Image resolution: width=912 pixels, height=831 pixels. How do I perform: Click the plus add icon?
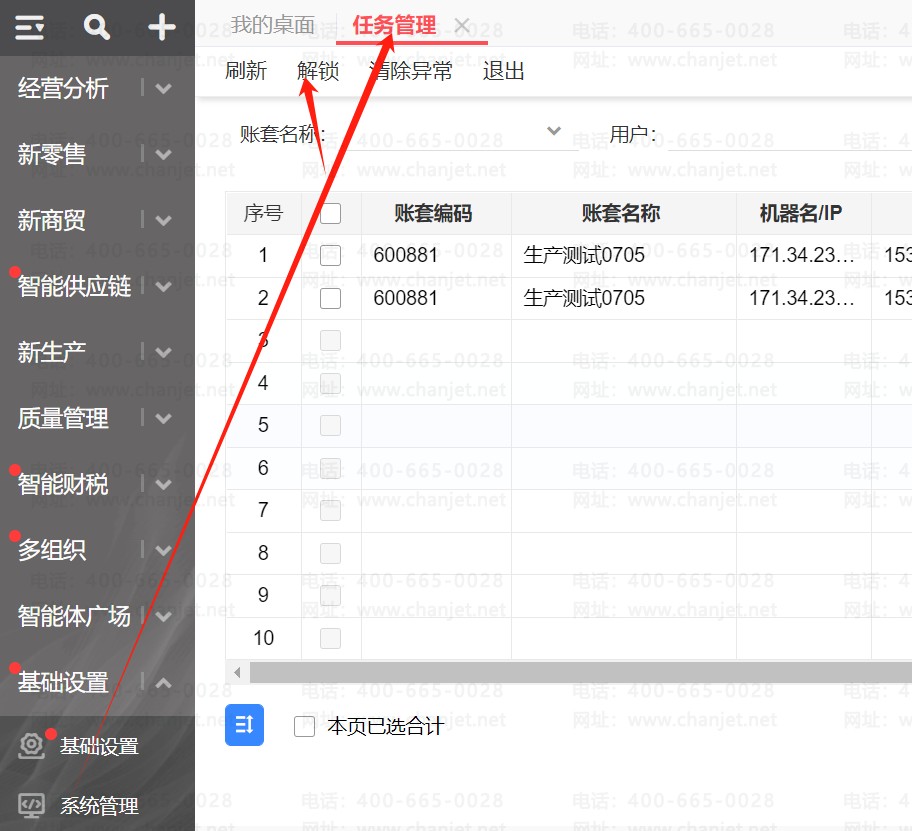pos(162,28)
